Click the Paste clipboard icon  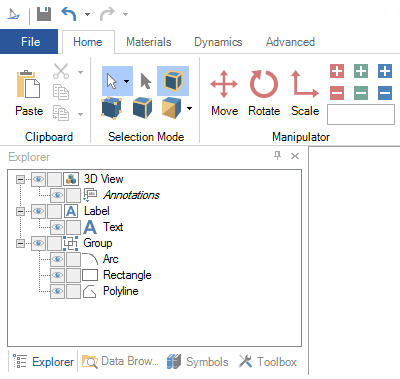coord(29,92)
